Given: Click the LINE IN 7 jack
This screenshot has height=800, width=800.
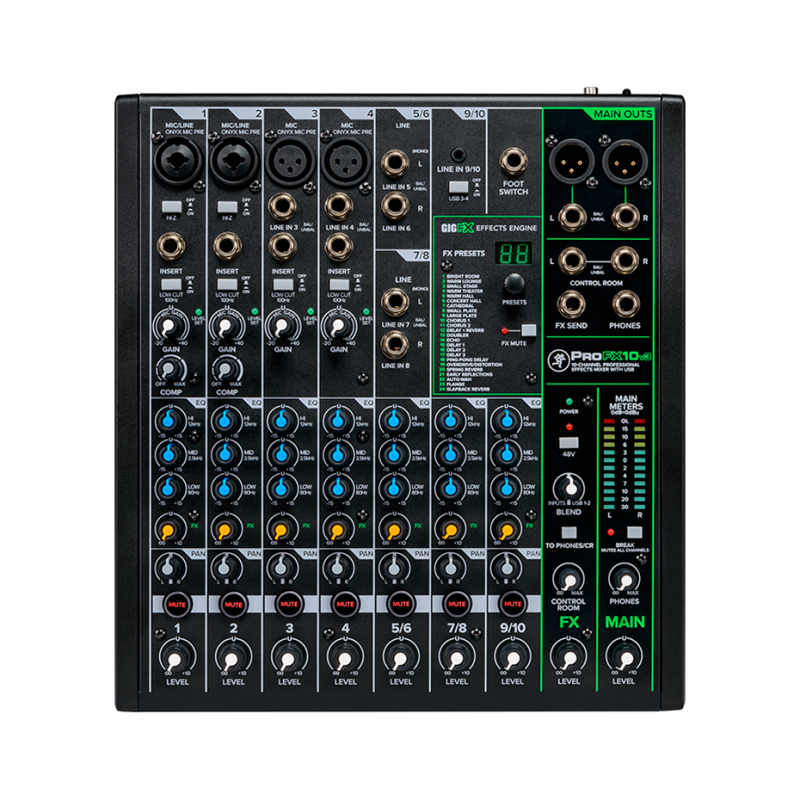Looking at the screenshot, I should [395, 301].
